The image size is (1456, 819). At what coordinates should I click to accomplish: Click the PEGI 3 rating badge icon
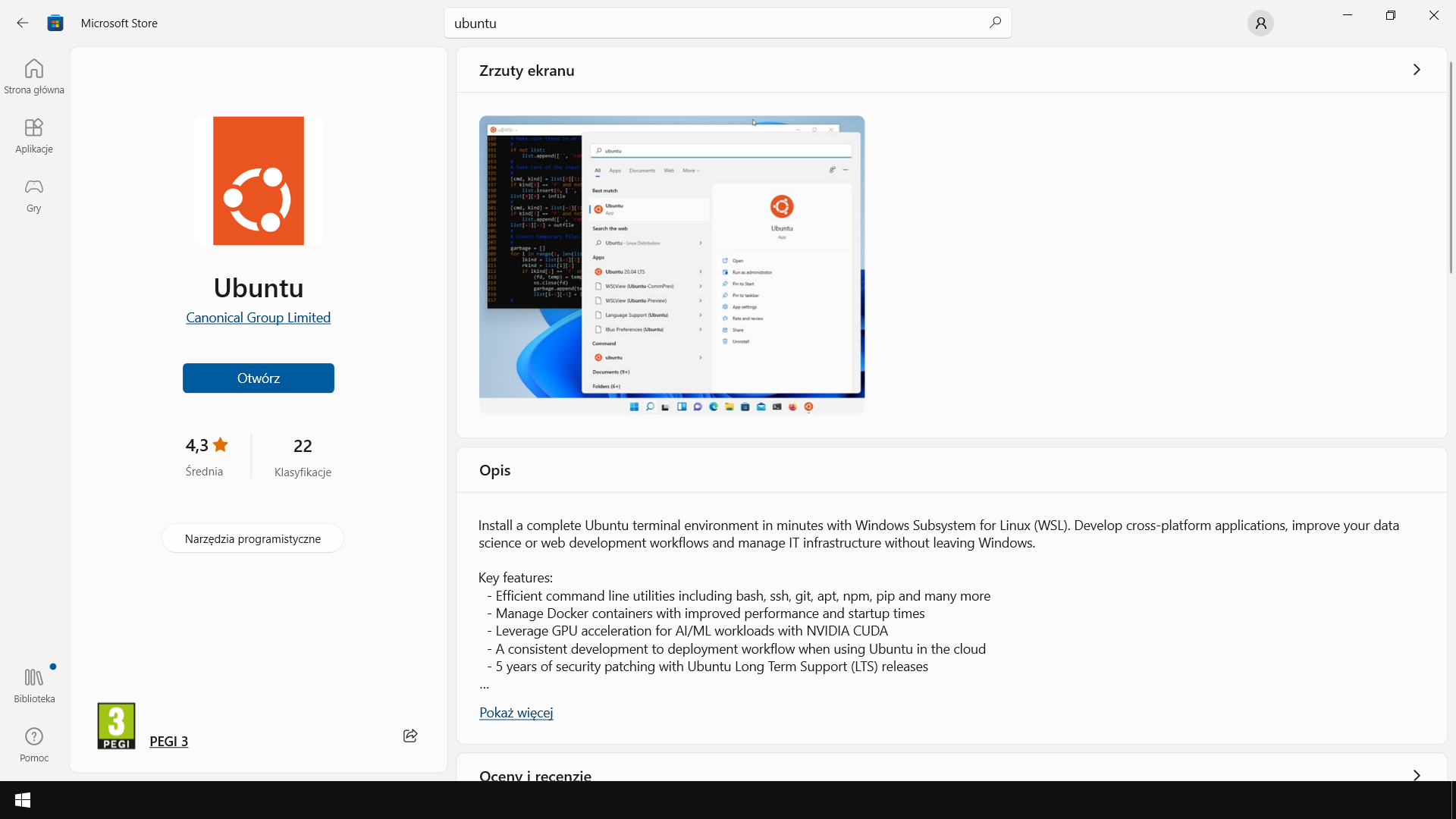click(x=116, y=726)
